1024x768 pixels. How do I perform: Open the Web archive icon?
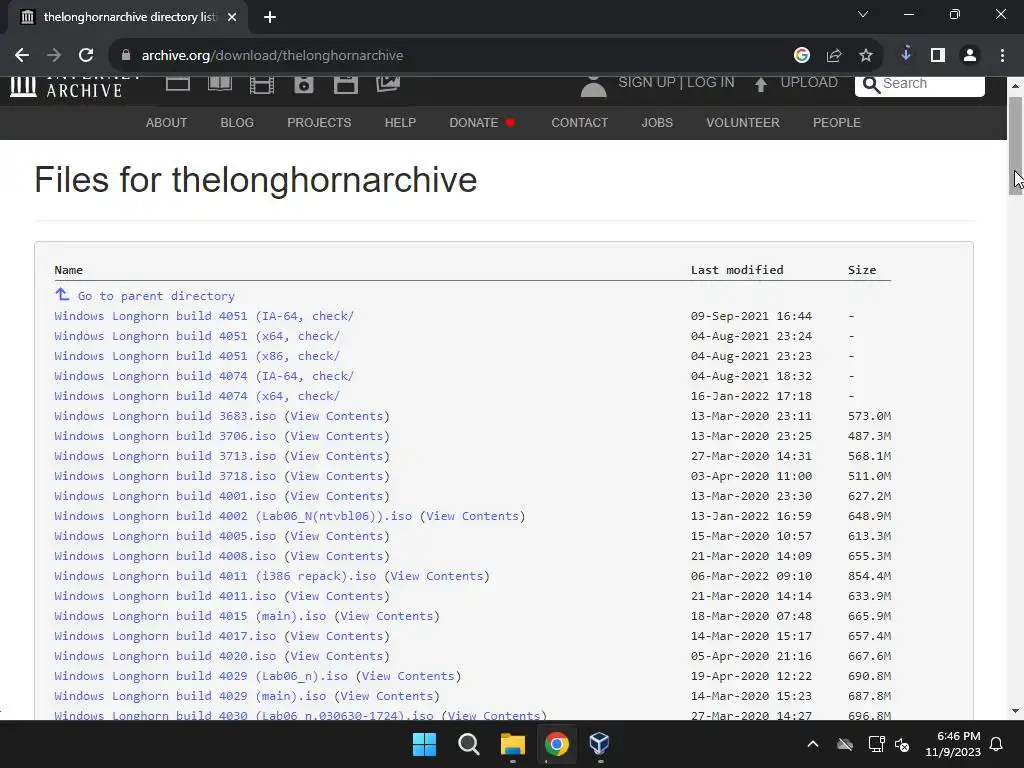[178, 84]
